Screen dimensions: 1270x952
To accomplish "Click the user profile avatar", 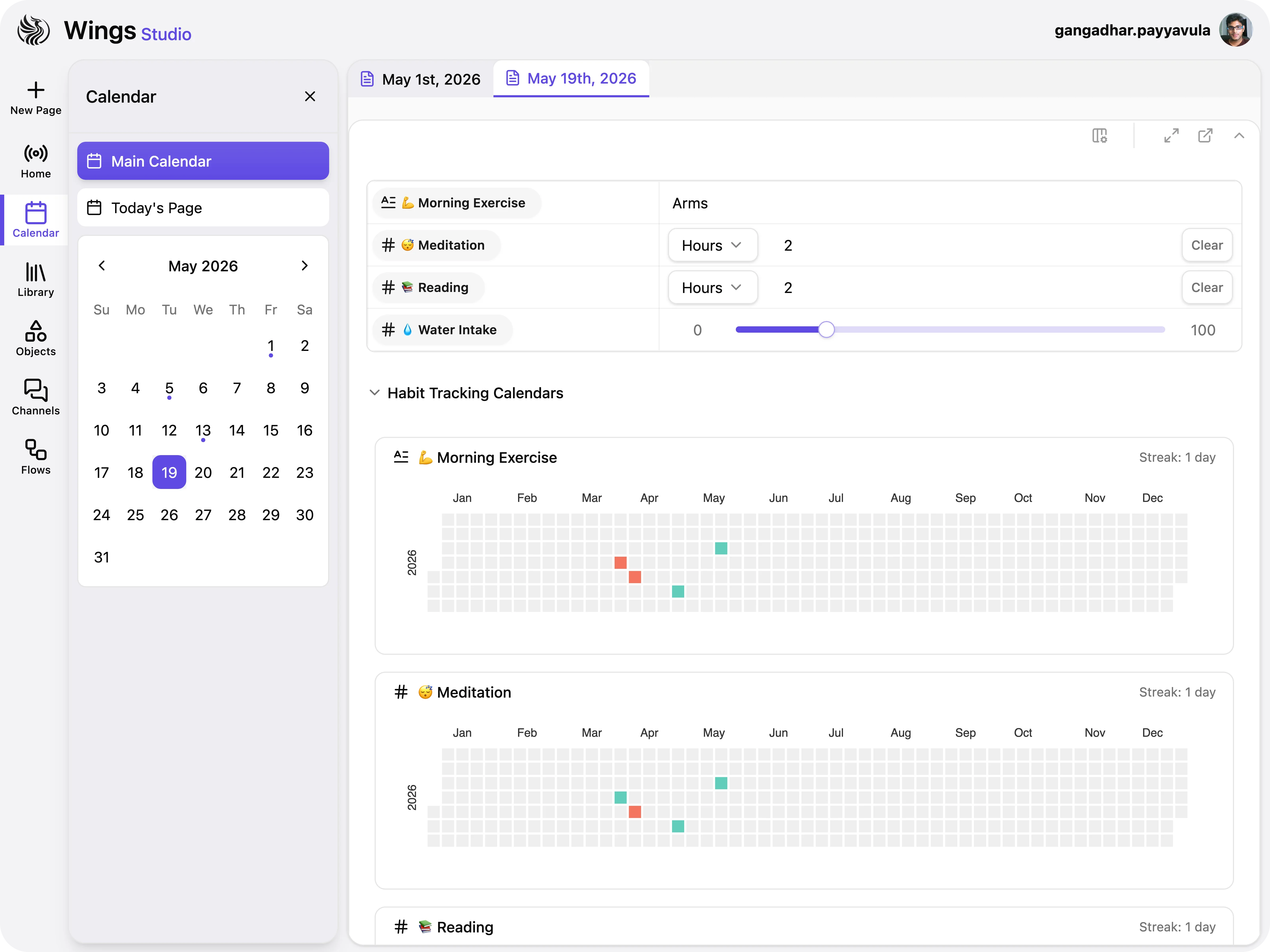I will click(1236, 30).
